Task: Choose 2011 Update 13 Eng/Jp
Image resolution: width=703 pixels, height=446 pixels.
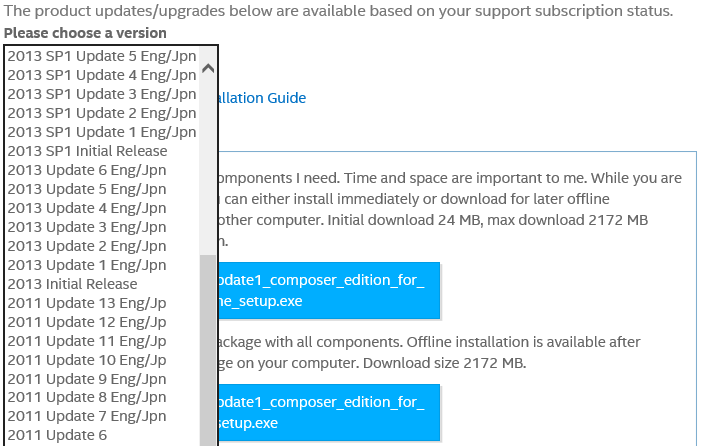Action: (x=87, y=303)
